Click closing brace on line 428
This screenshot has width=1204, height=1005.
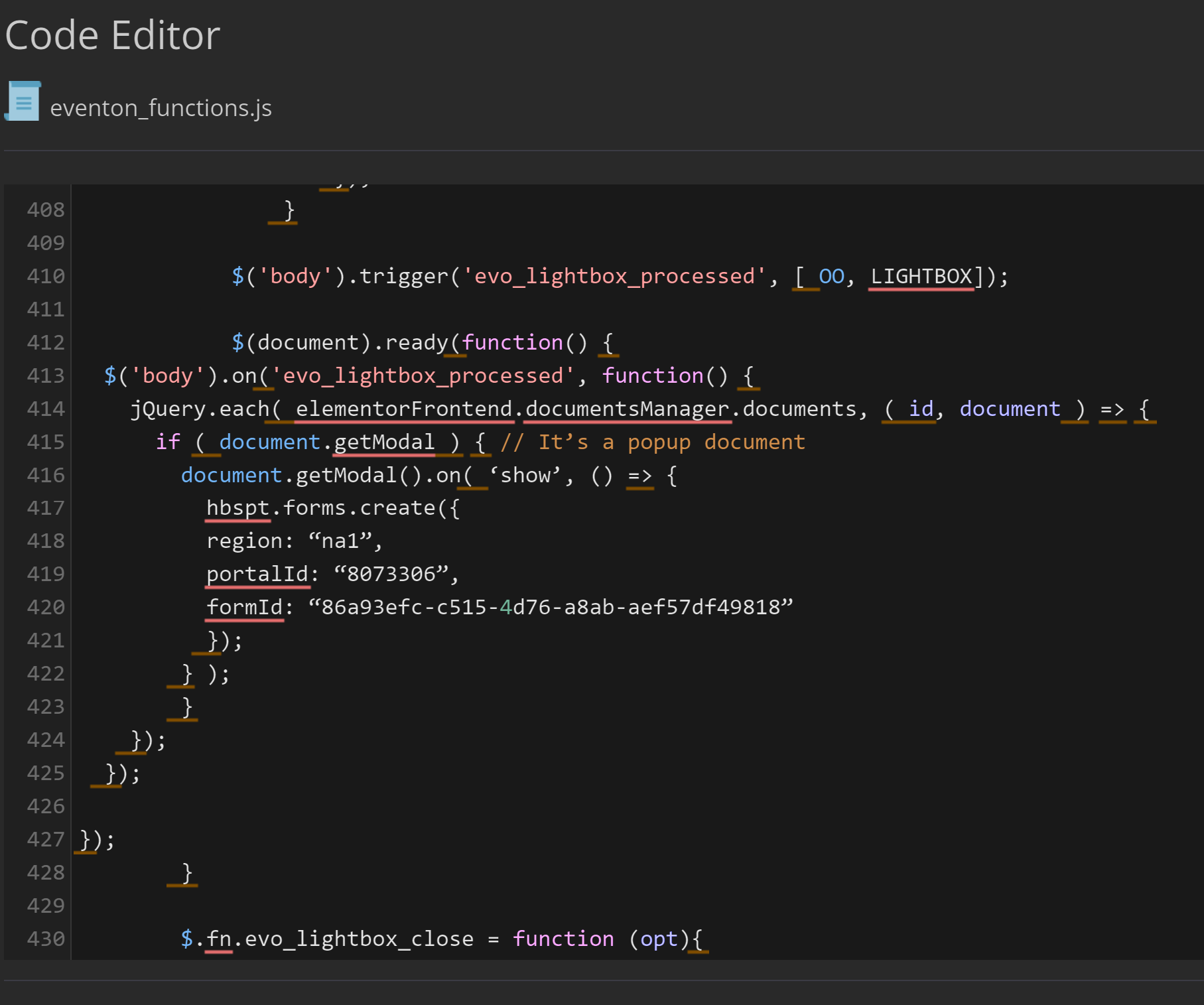point(187,873)
